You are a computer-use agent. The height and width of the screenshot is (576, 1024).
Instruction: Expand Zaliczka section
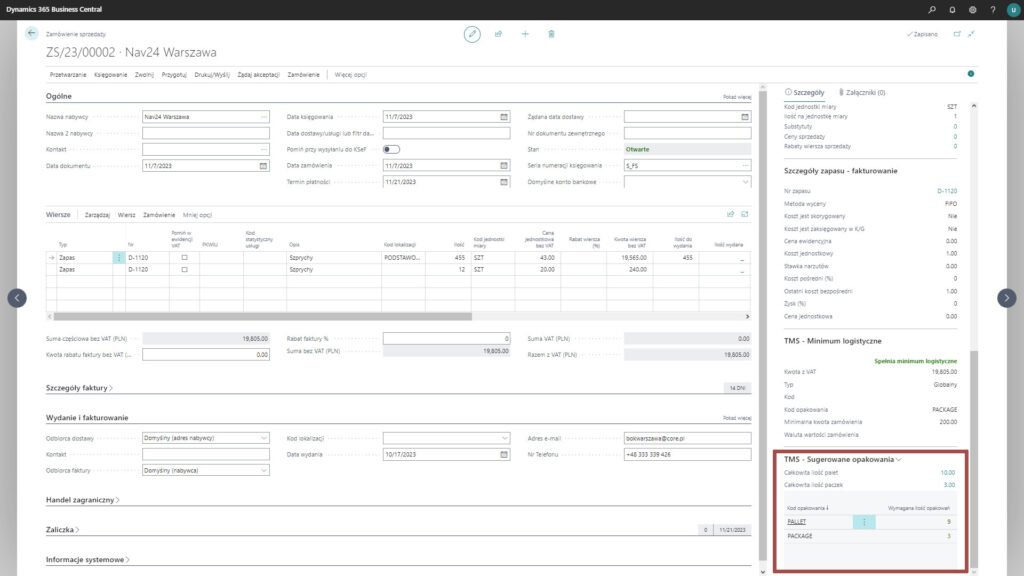point(62,530)
